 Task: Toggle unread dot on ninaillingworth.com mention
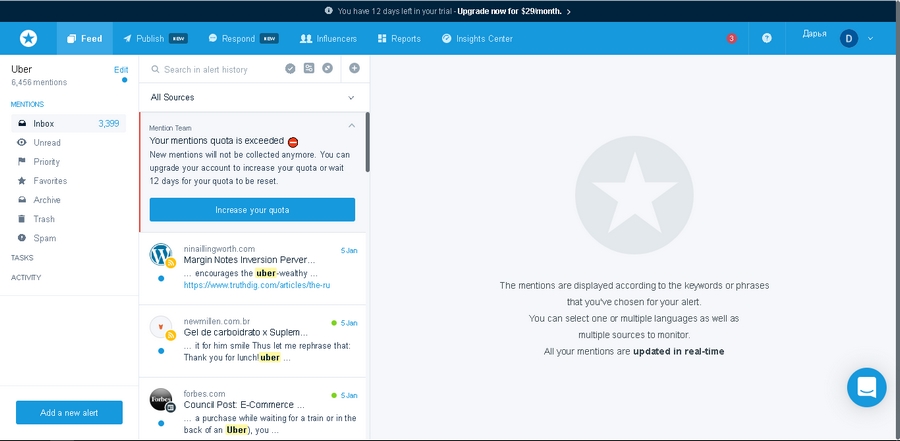161,278
